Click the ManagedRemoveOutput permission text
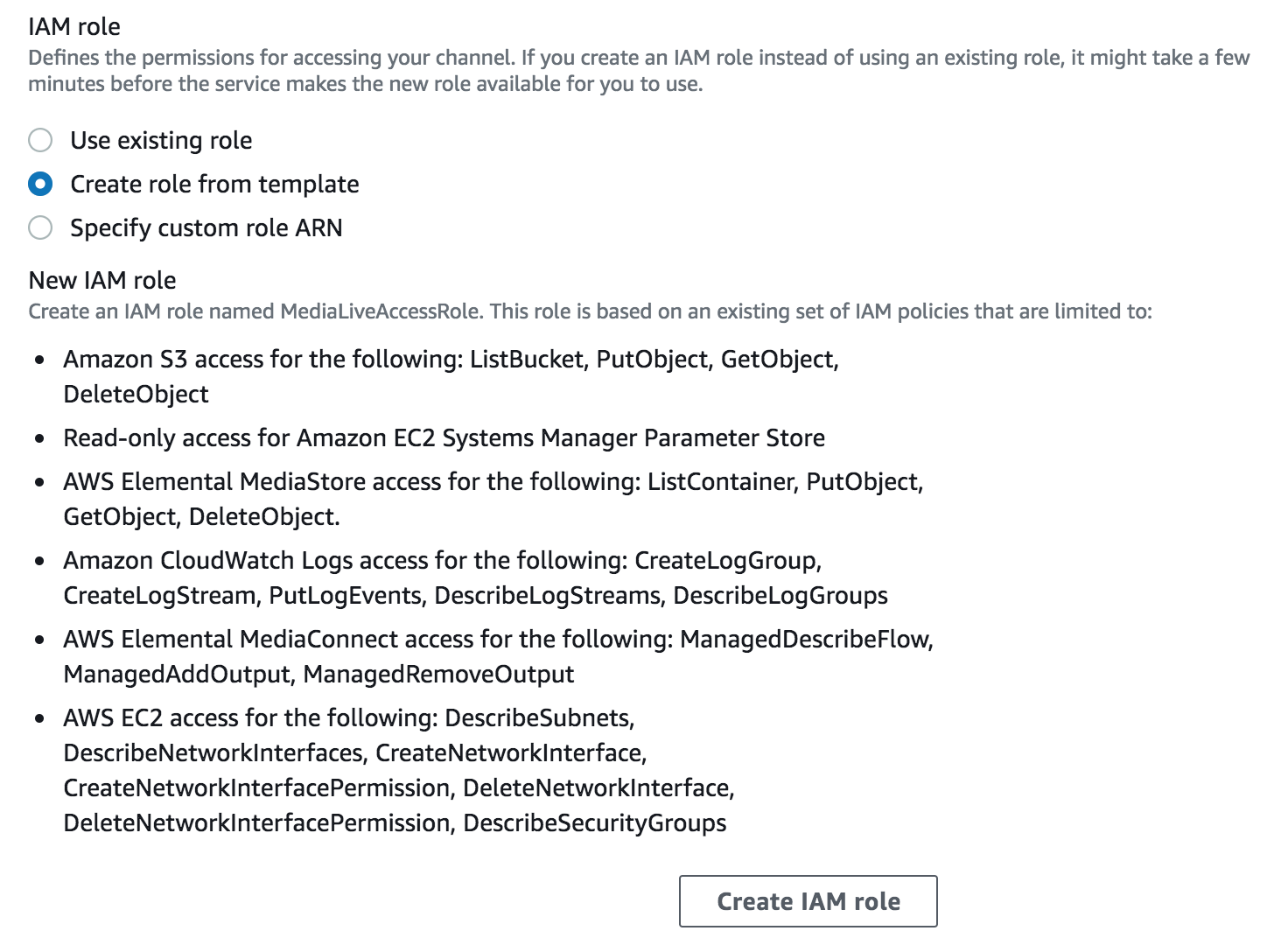This screenshot has width=1281, height=952. click(438, 675)
